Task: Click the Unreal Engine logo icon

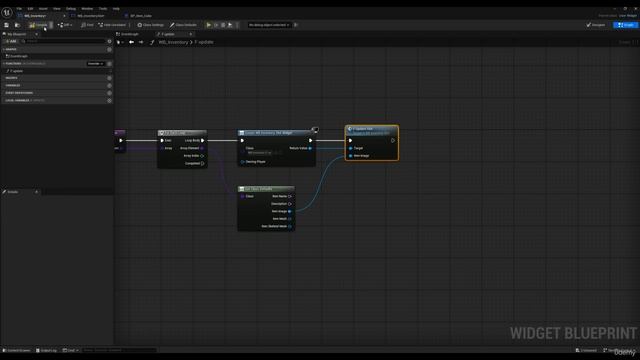Action: (x=7, y=13)
